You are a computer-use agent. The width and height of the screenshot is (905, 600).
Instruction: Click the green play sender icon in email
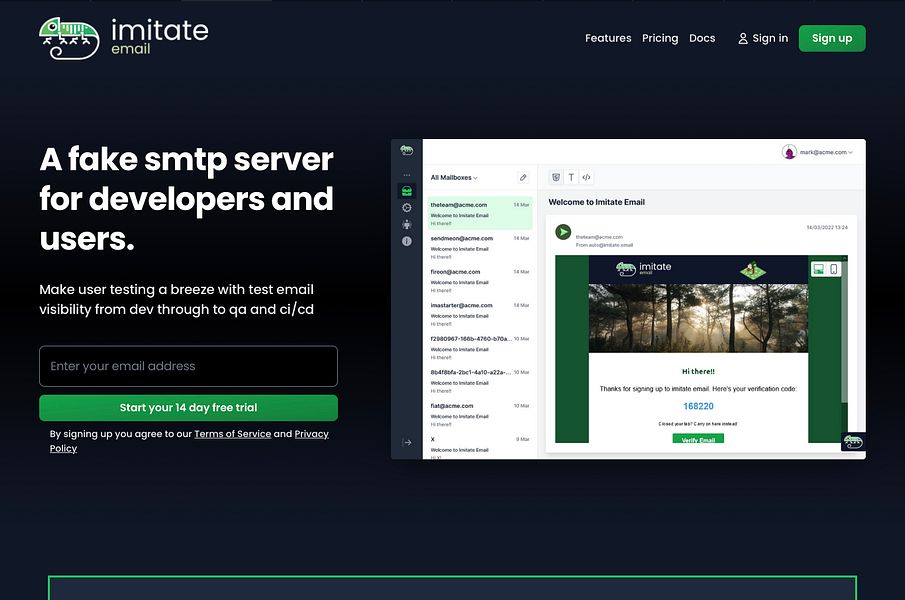pos(563,232)
